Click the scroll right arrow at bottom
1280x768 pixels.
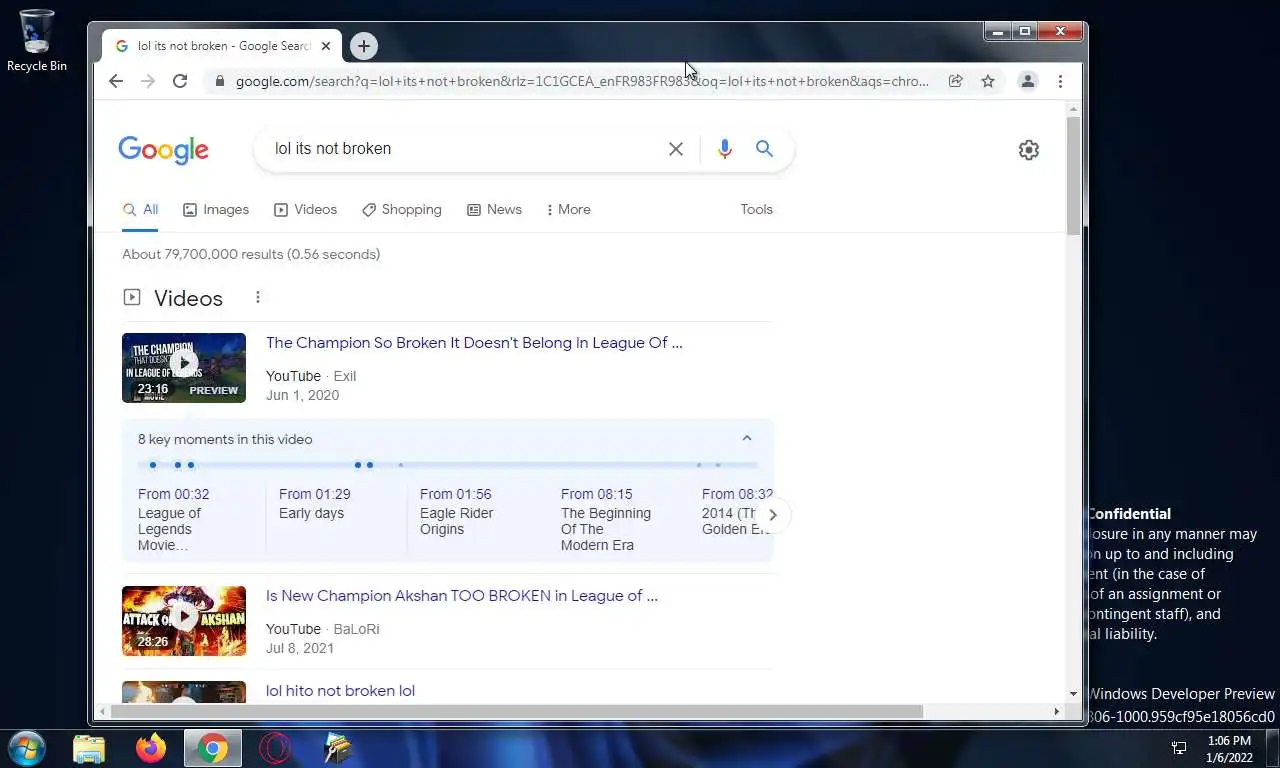point(1056,711)
